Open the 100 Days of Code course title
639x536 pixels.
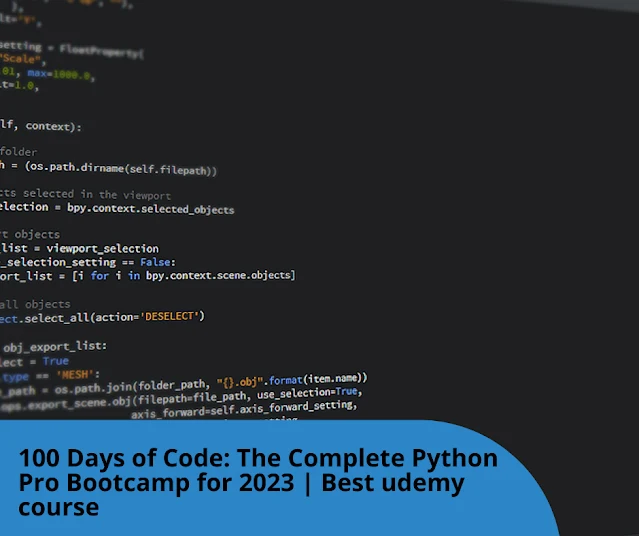(258, 482)
